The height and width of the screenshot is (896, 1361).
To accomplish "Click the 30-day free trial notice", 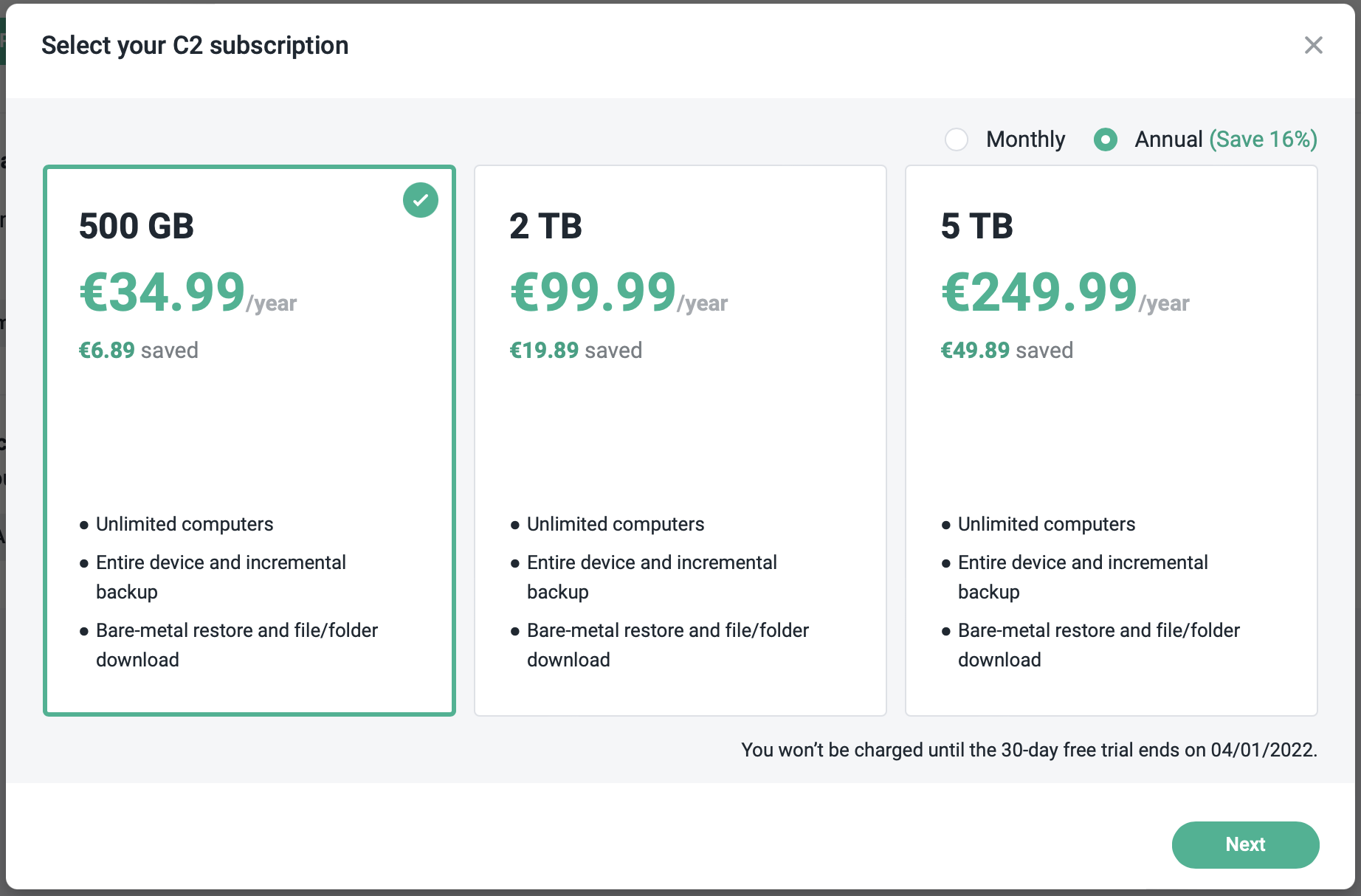I will click(x=1029, y=750).
